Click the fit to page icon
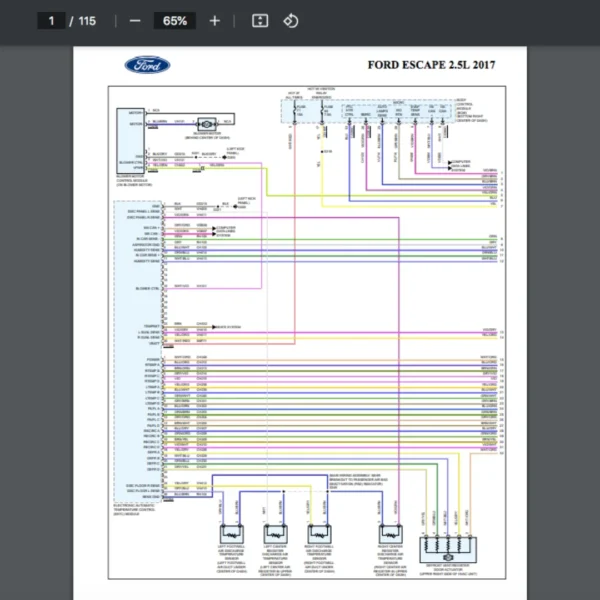The height and width of the screenshot is (600, 600). click(x=260, y=21)
